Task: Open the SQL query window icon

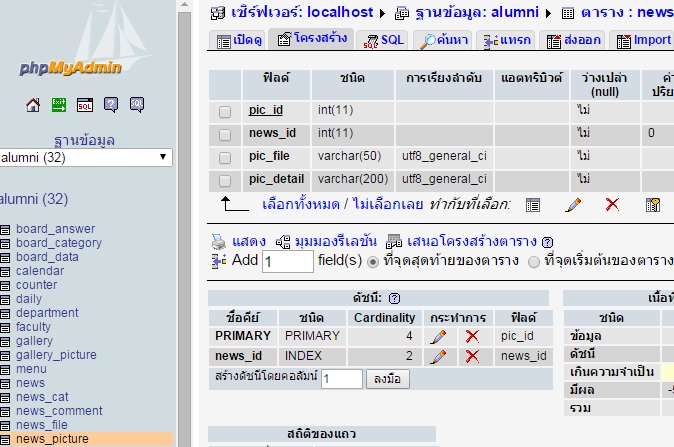Action: pyautogui.click(x=85, y=104)
